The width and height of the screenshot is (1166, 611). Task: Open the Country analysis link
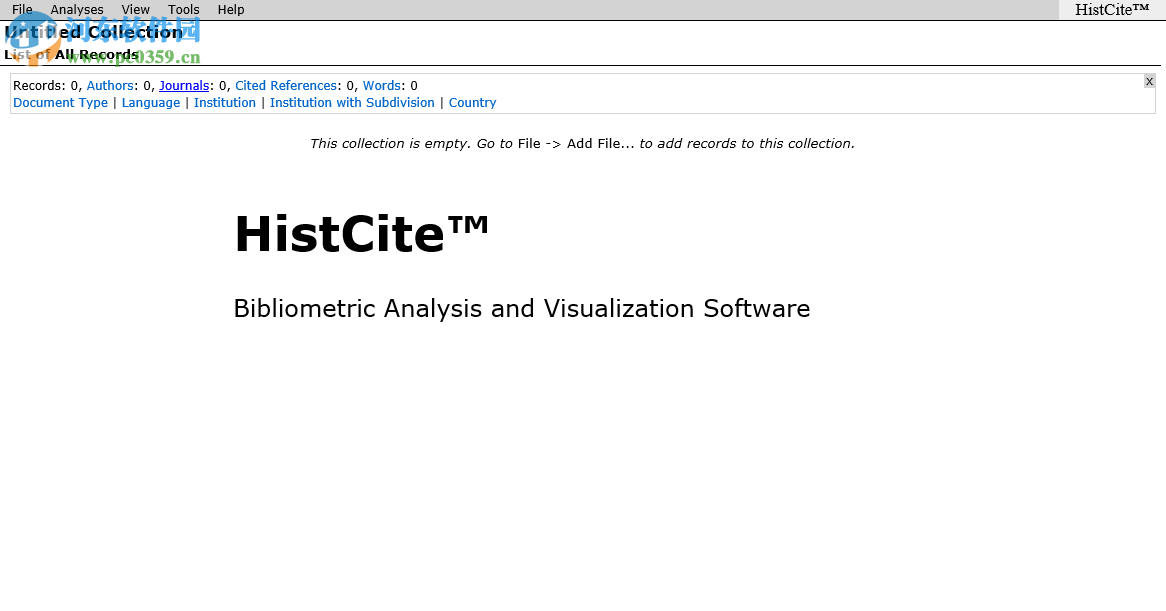click(x=472, y=102)
